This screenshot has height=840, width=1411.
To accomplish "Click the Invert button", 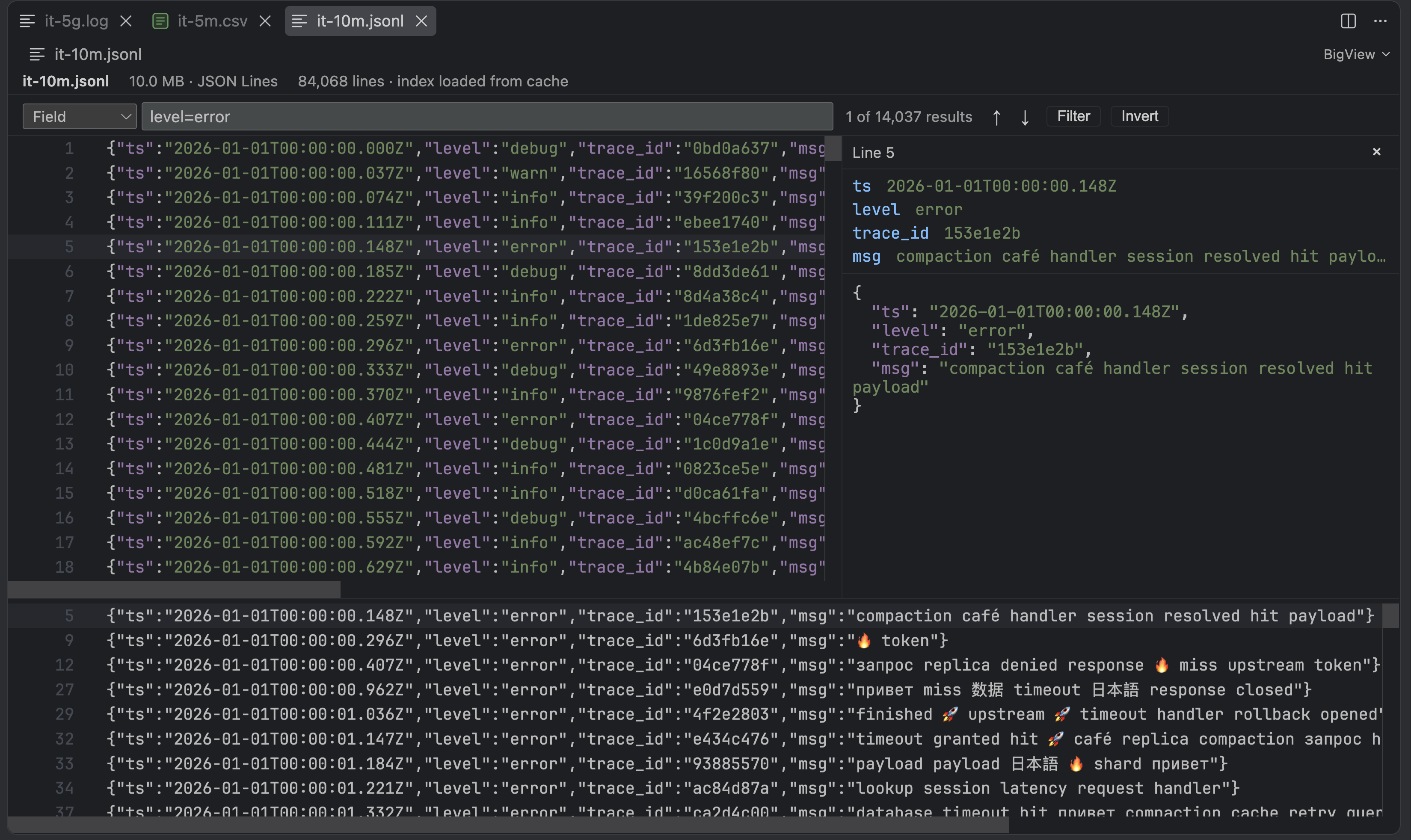I will (1140, 116).
